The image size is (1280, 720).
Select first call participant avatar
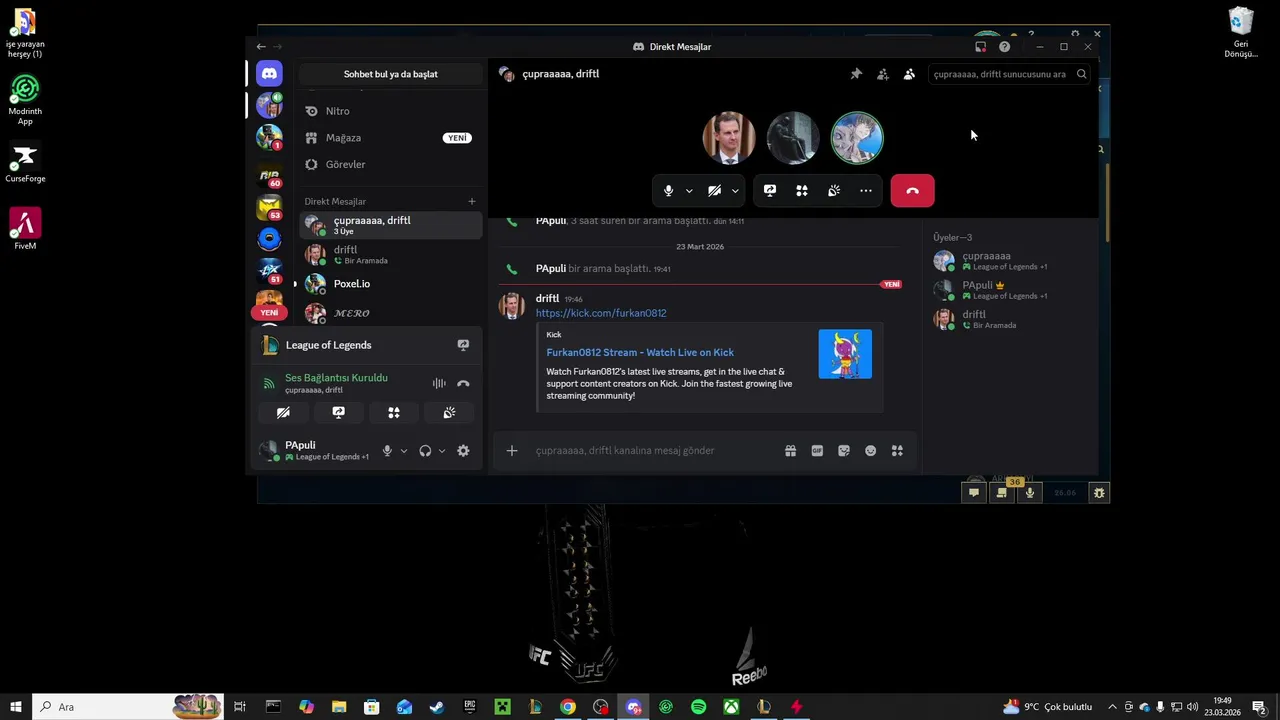tap(729, 138)
